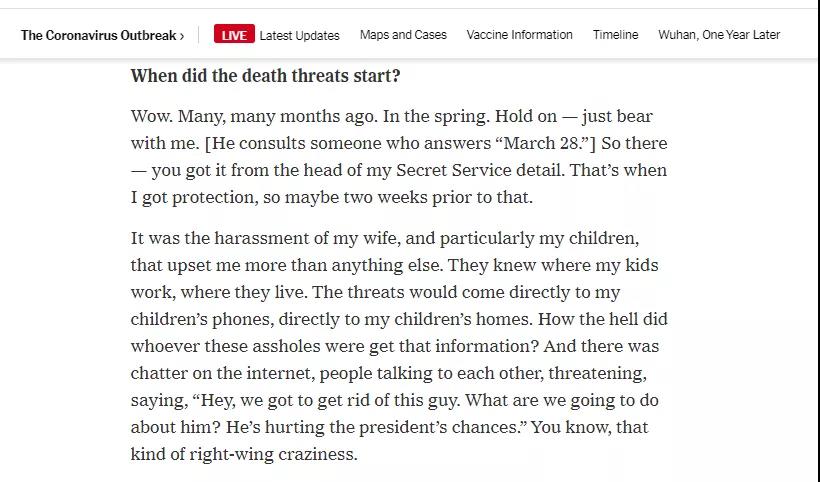Select Timeline in the top bar
The width and height of the screenshot is (820, 482).
click(x=615, y=35)
